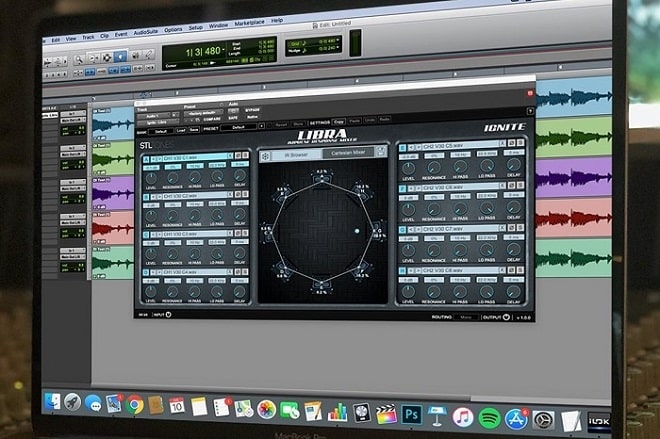Open the Ignite Libra insert selector

[x=157, y=122]
